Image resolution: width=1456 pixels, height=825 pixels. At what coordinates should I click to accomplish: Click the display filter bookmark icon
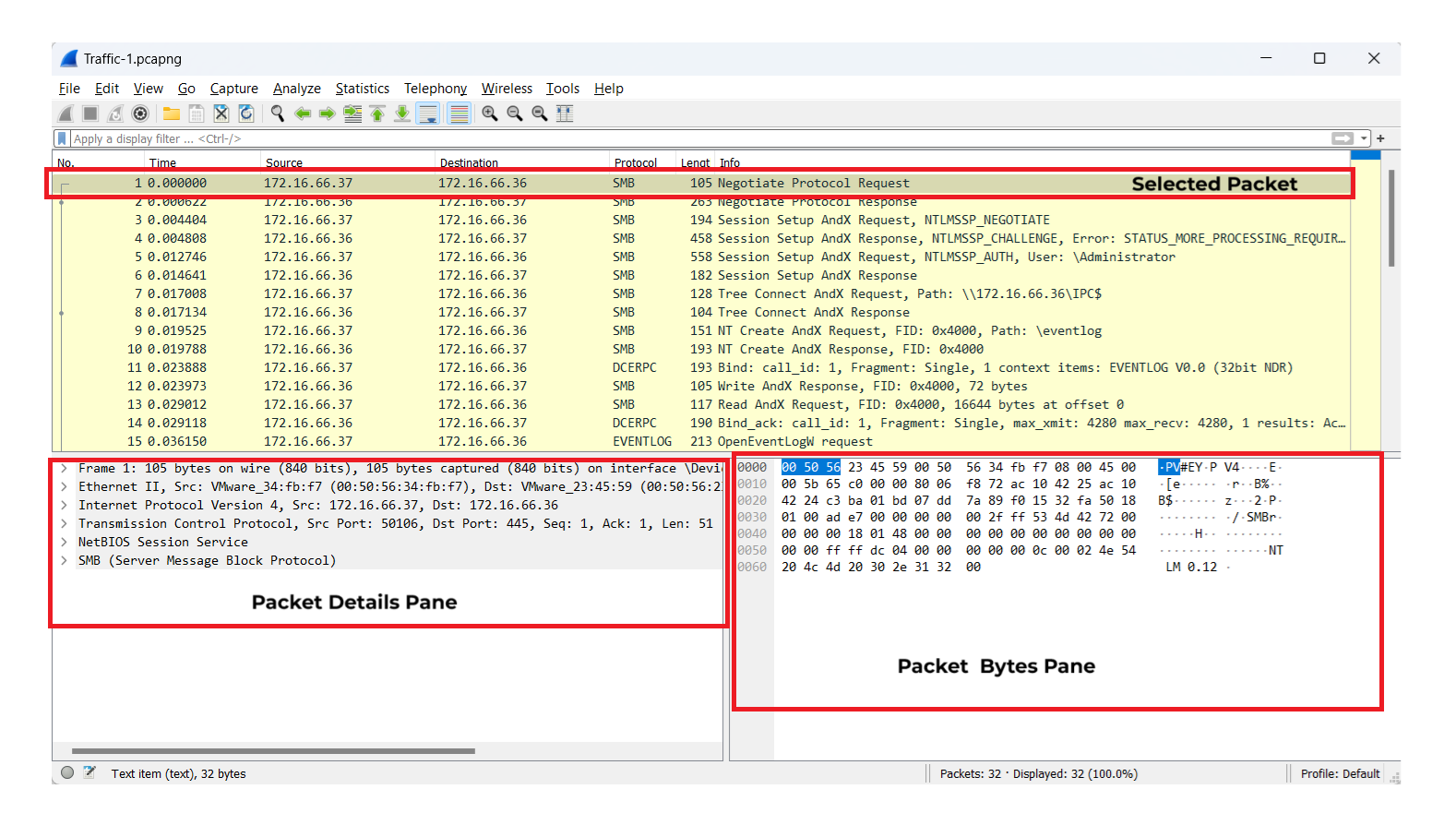coord(62,138)
